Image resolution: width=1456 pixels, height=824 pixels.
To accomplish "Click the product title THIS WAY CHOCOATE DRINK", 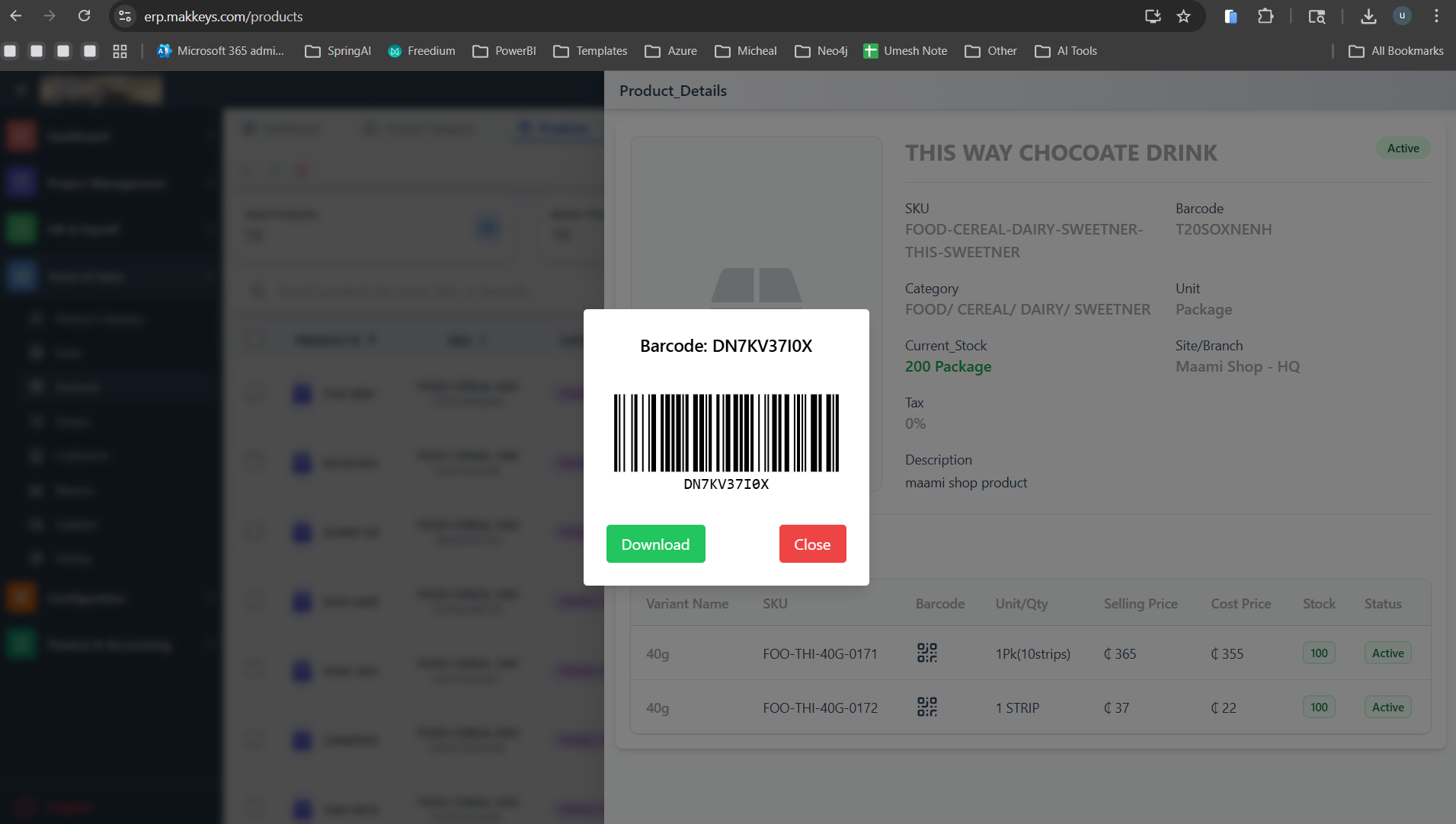I will click(x=1061, y=153).
